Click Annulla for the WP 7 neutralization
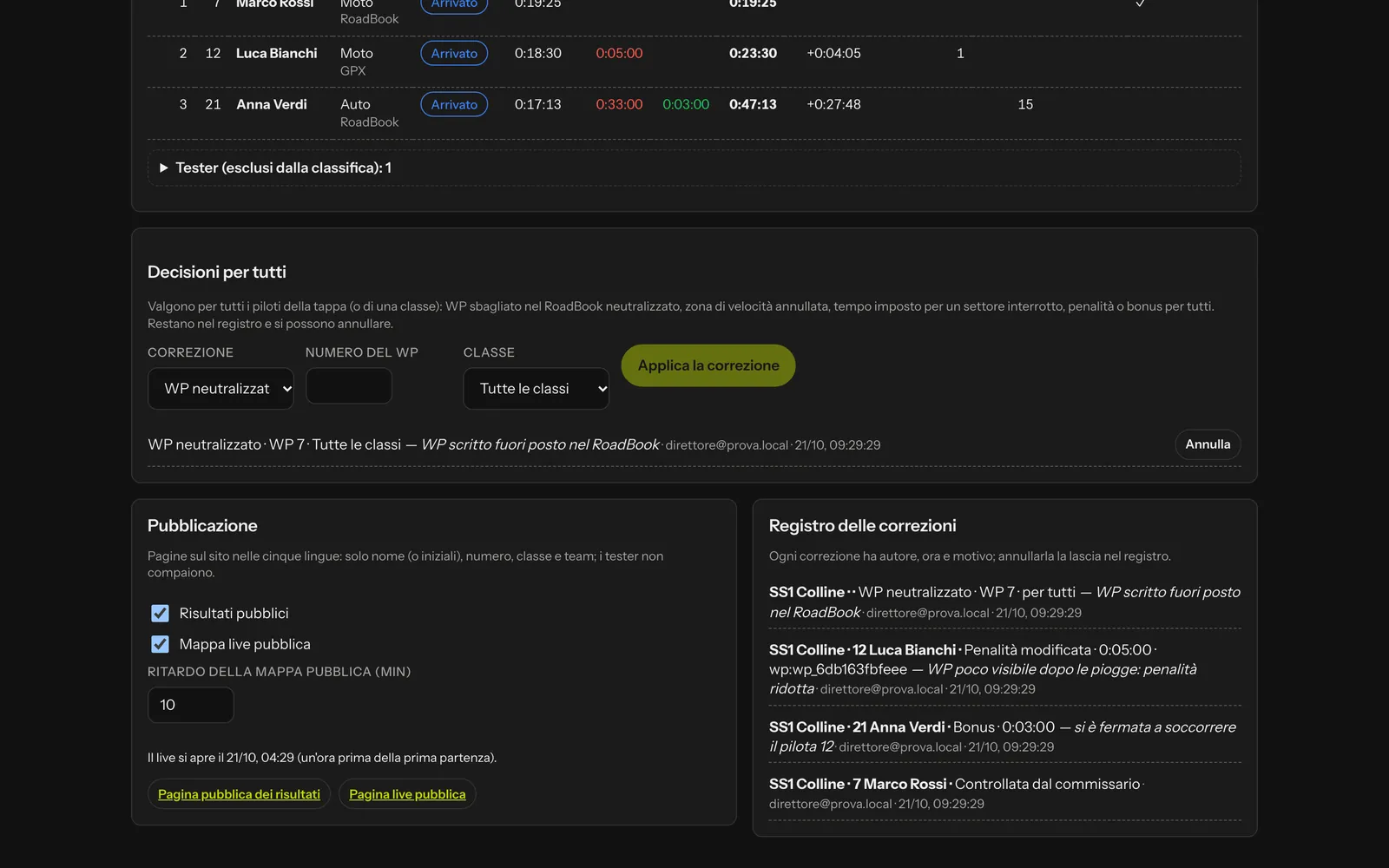Image resolution: width=1389 pixels, height=868 pixels. [x=1208, y=444]
